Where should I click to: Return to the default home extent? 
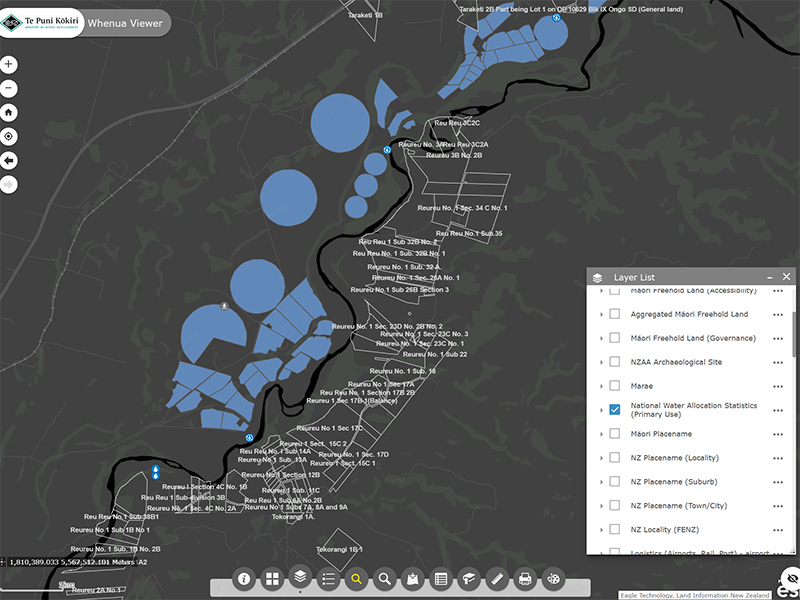click(x=9, y=112)
